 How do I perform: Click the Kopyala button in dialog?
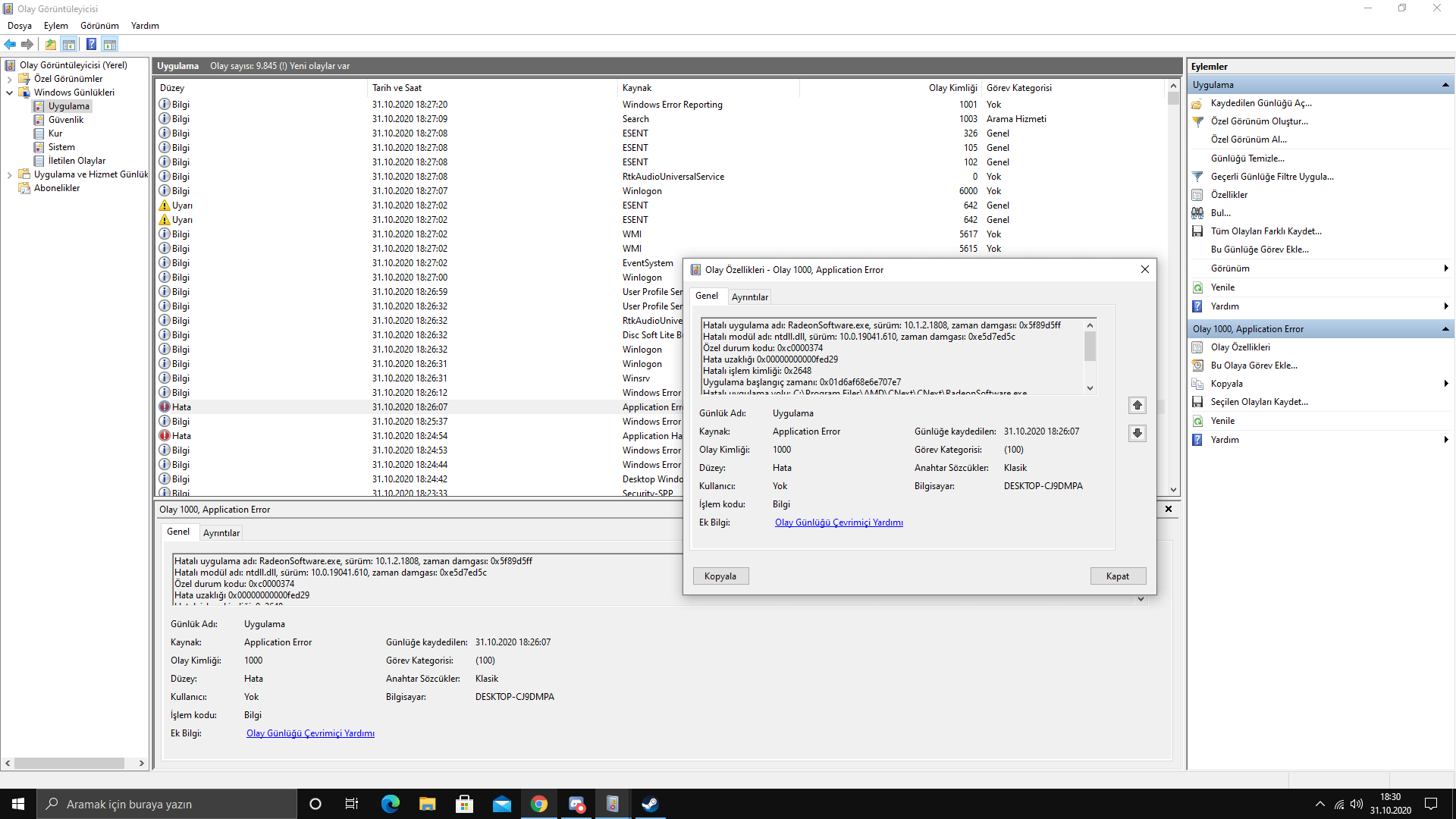pos(720,576)
